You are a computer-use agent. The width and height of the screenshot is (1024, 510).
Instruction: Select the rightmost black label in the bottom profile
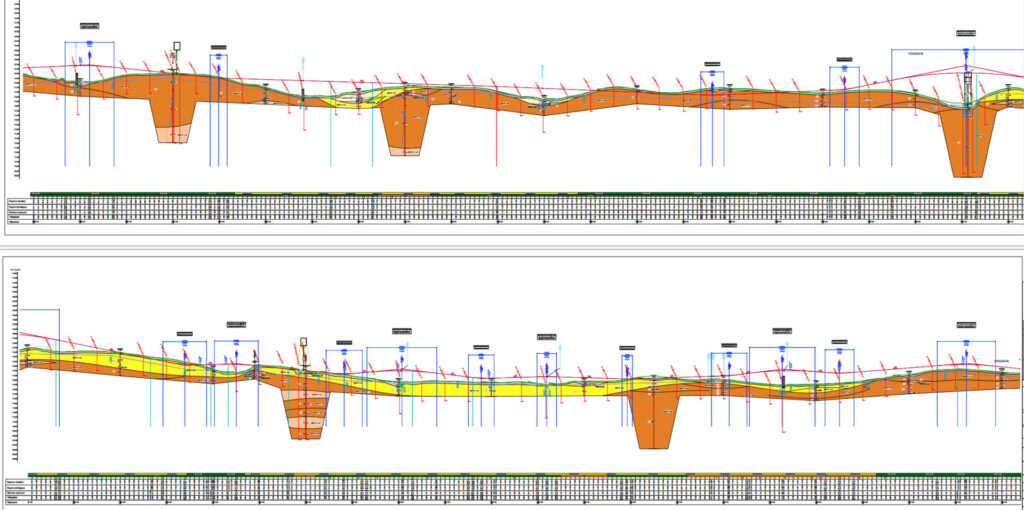click(966, 324)
